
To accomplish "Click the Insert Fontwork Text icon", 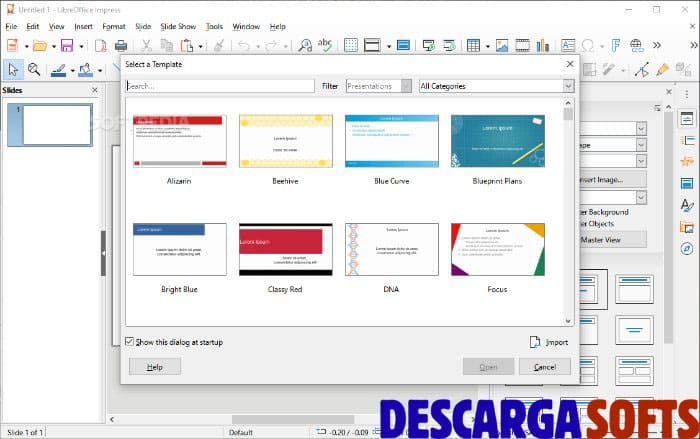I will pos(616,46).
